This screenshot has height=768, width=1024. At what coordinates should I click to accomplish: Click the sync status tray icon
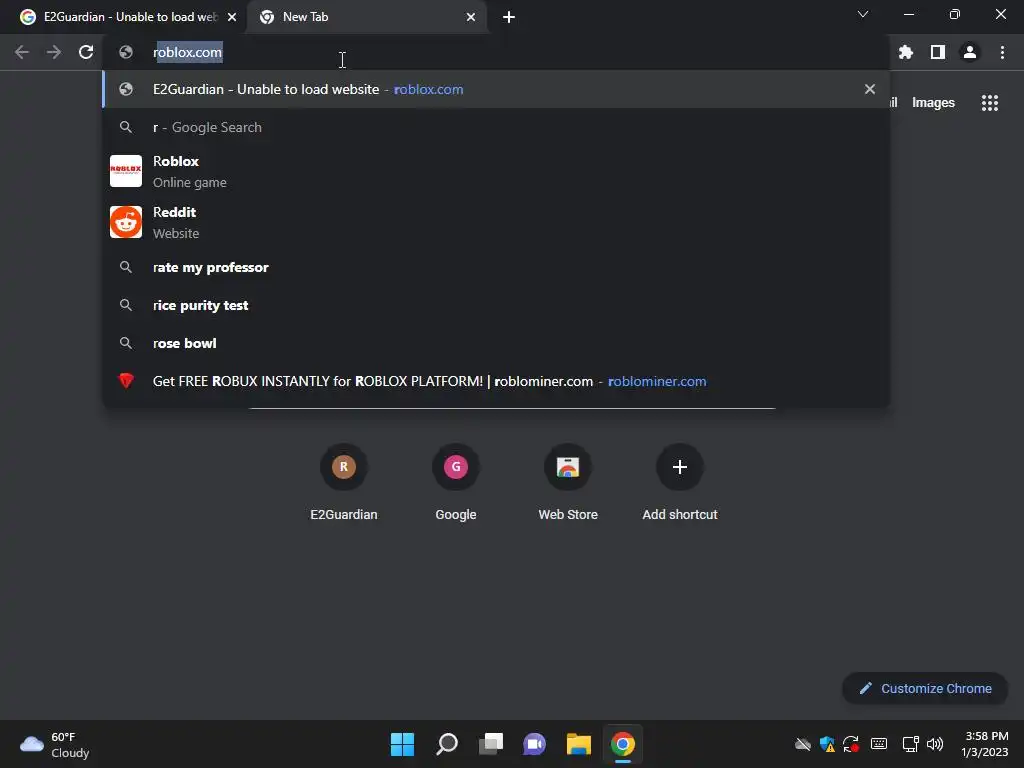click(x=850, y=744)
